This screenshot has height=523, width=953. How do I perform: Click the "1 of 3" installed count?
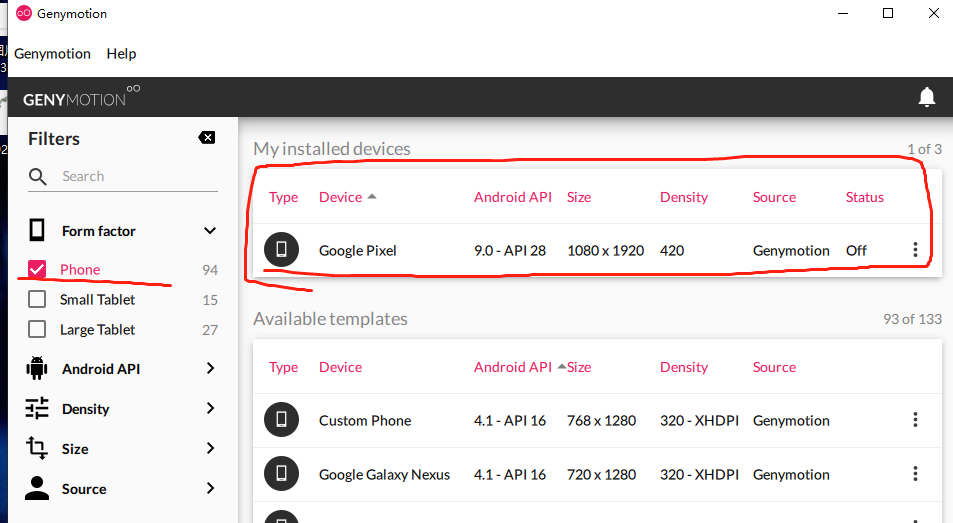(x=924, y=149)
